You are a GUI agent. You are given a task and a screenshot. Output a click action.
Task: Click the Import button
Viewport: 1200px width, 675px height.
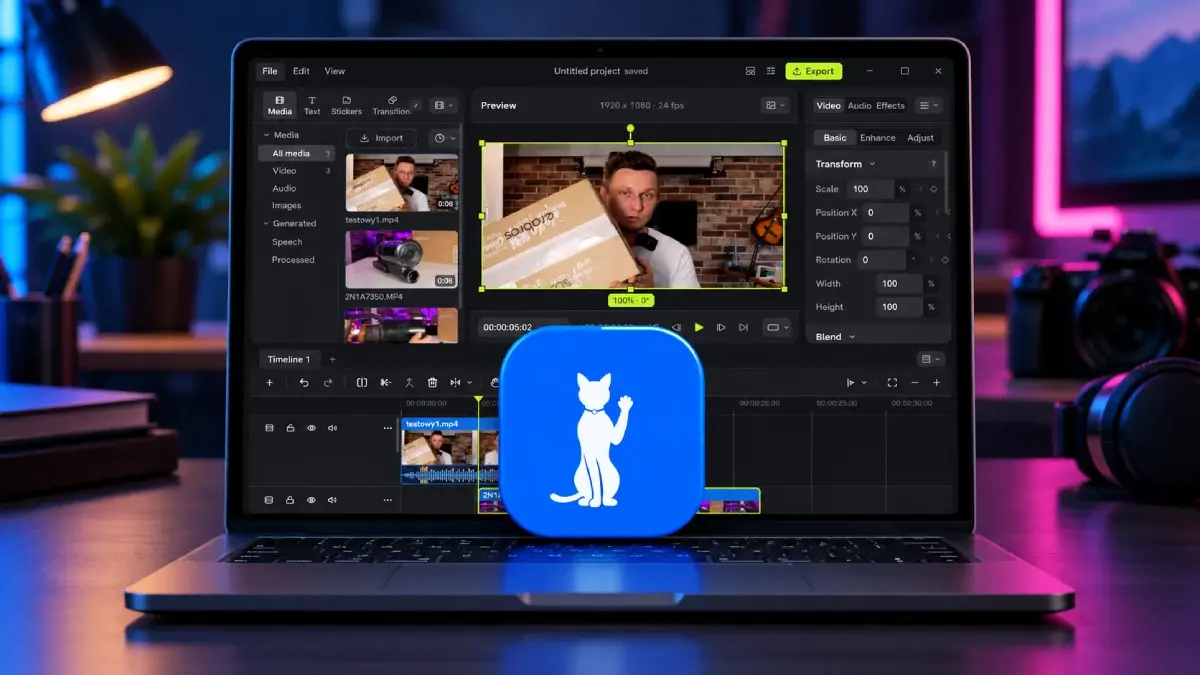click(381, 138)
